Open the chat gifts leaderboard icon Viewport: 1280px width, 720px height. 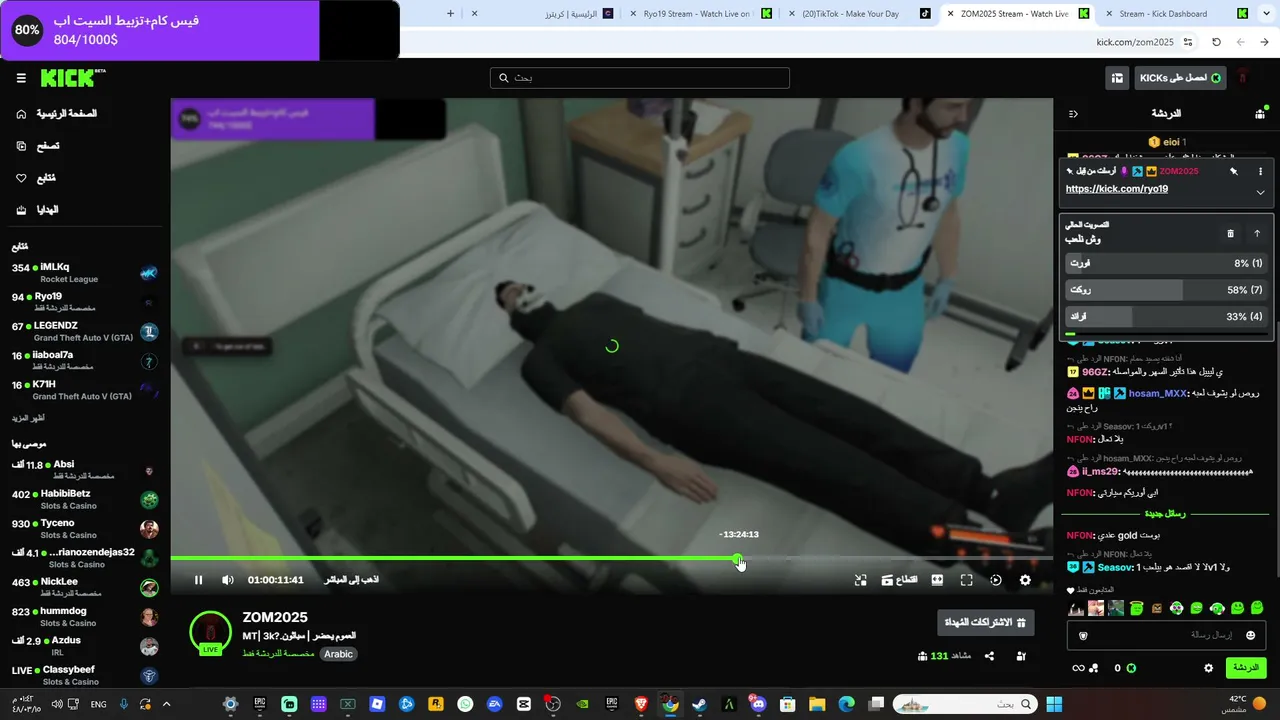pos(1260,114)
